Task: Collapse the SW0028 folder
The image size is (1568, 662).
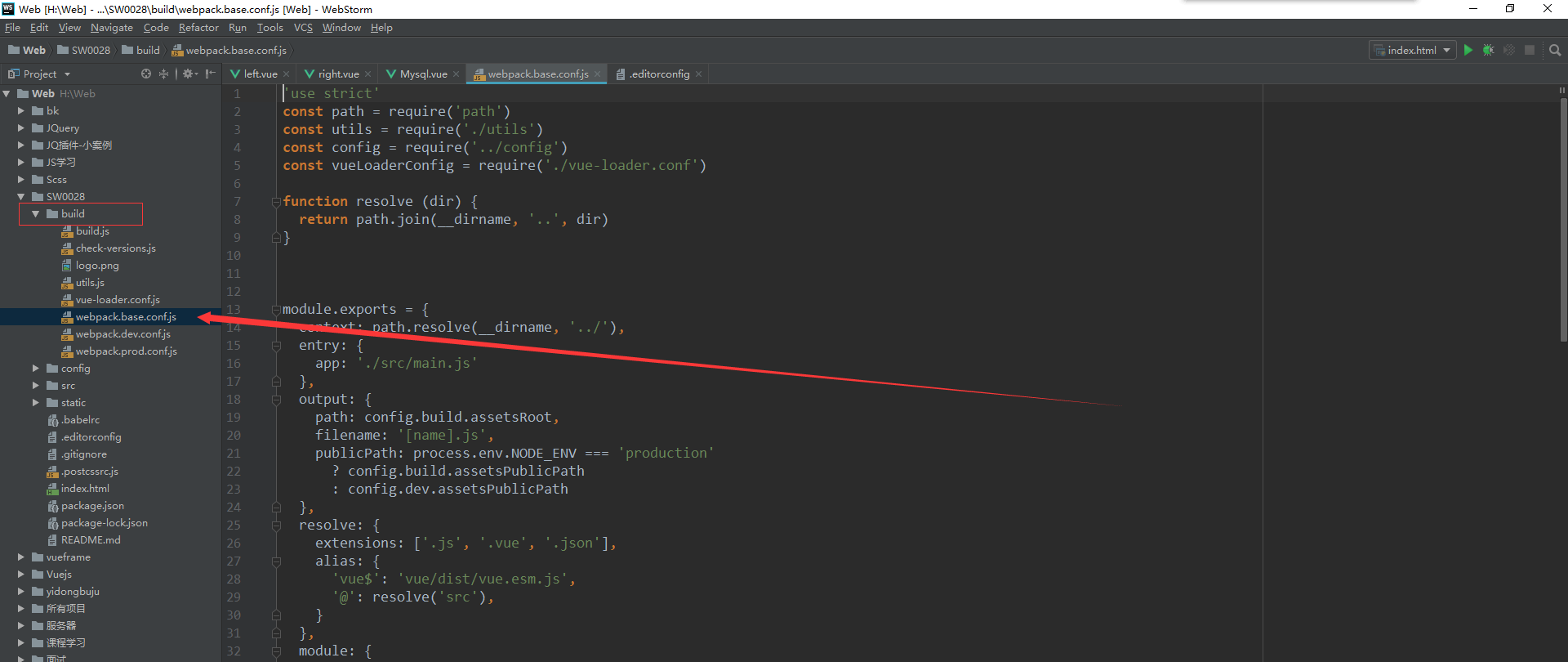Action: click(x=21, y=197)
